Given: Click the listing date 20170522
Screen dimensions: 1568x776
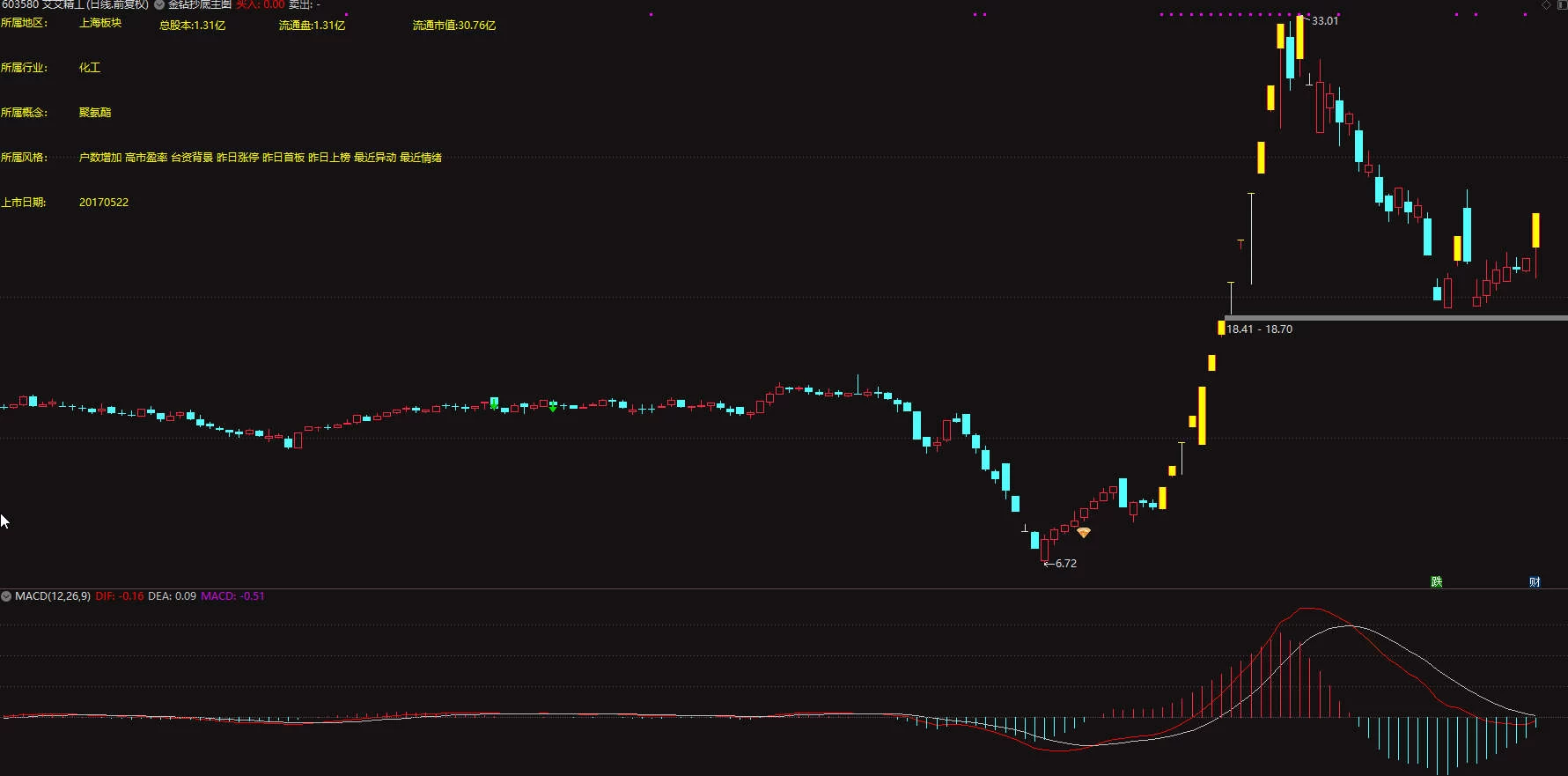Looking at the screenshot, I should point(104,203).
